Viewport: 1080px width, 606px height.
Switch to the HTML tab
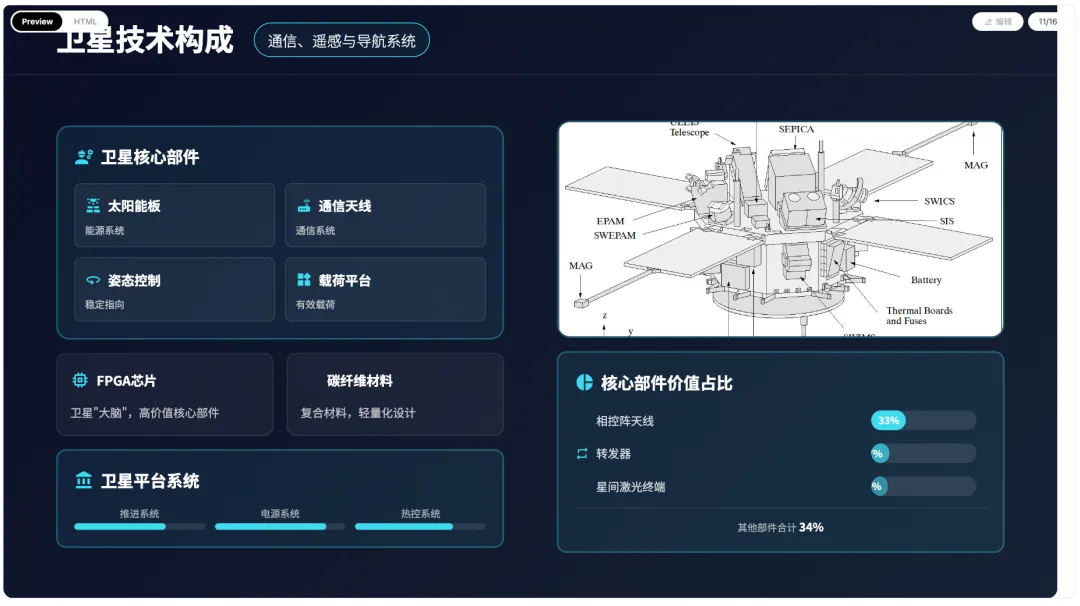[x=85, y=21]
